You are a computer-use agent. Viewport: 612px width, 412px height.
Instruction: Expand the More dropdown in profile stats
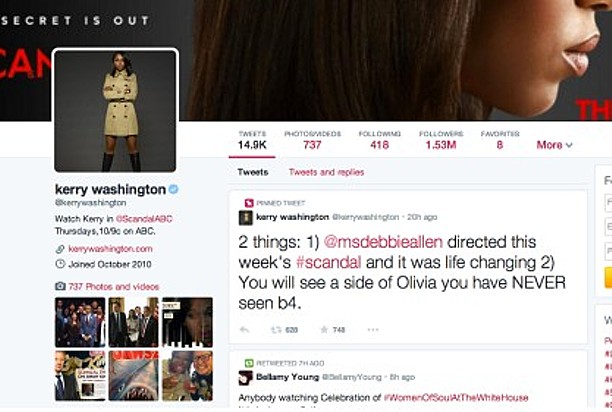tap(555, 145)
